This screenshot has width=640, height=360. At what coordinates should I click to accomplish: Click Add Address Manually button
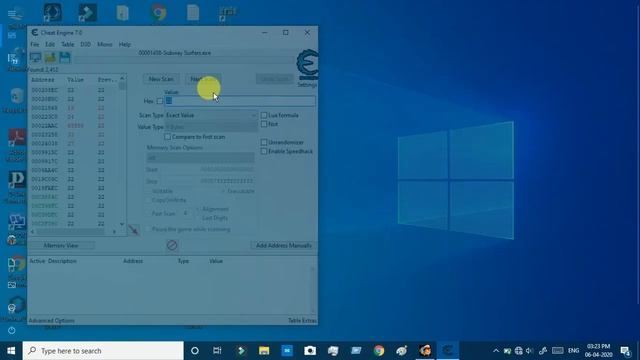(x=283, y=245)
